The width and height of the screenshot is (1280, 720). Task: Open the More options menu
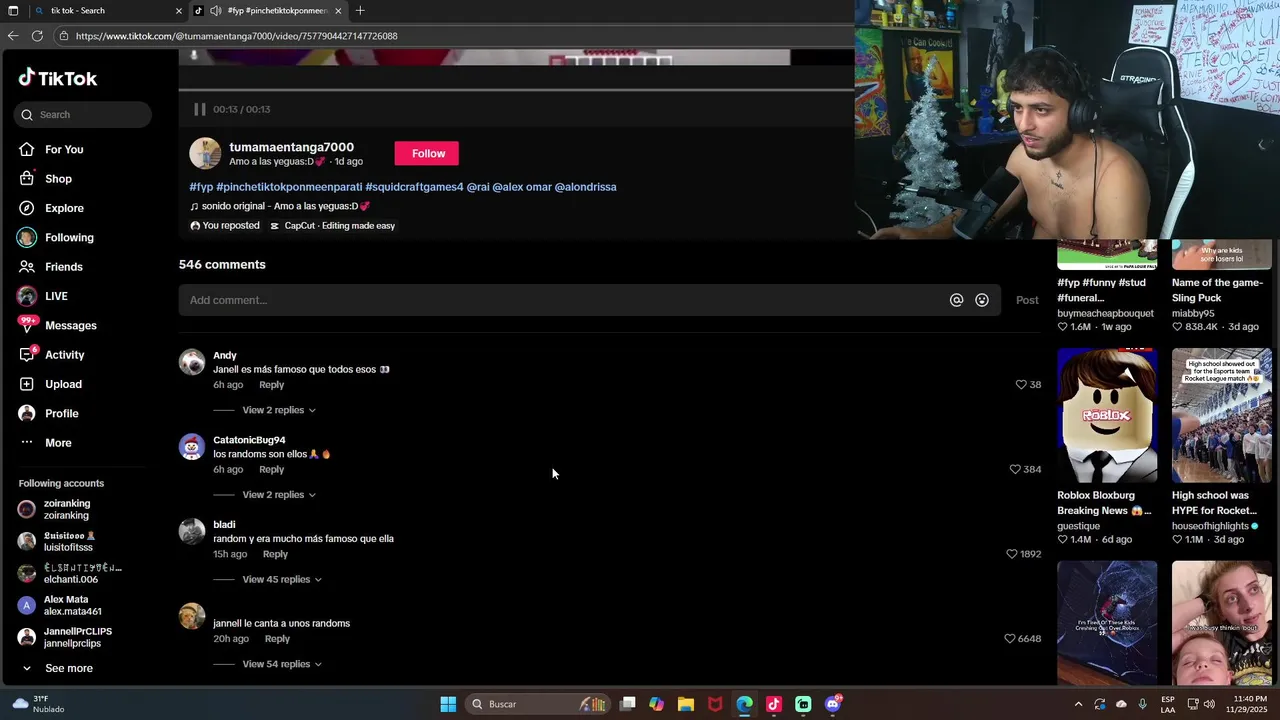tap(58, 443)
